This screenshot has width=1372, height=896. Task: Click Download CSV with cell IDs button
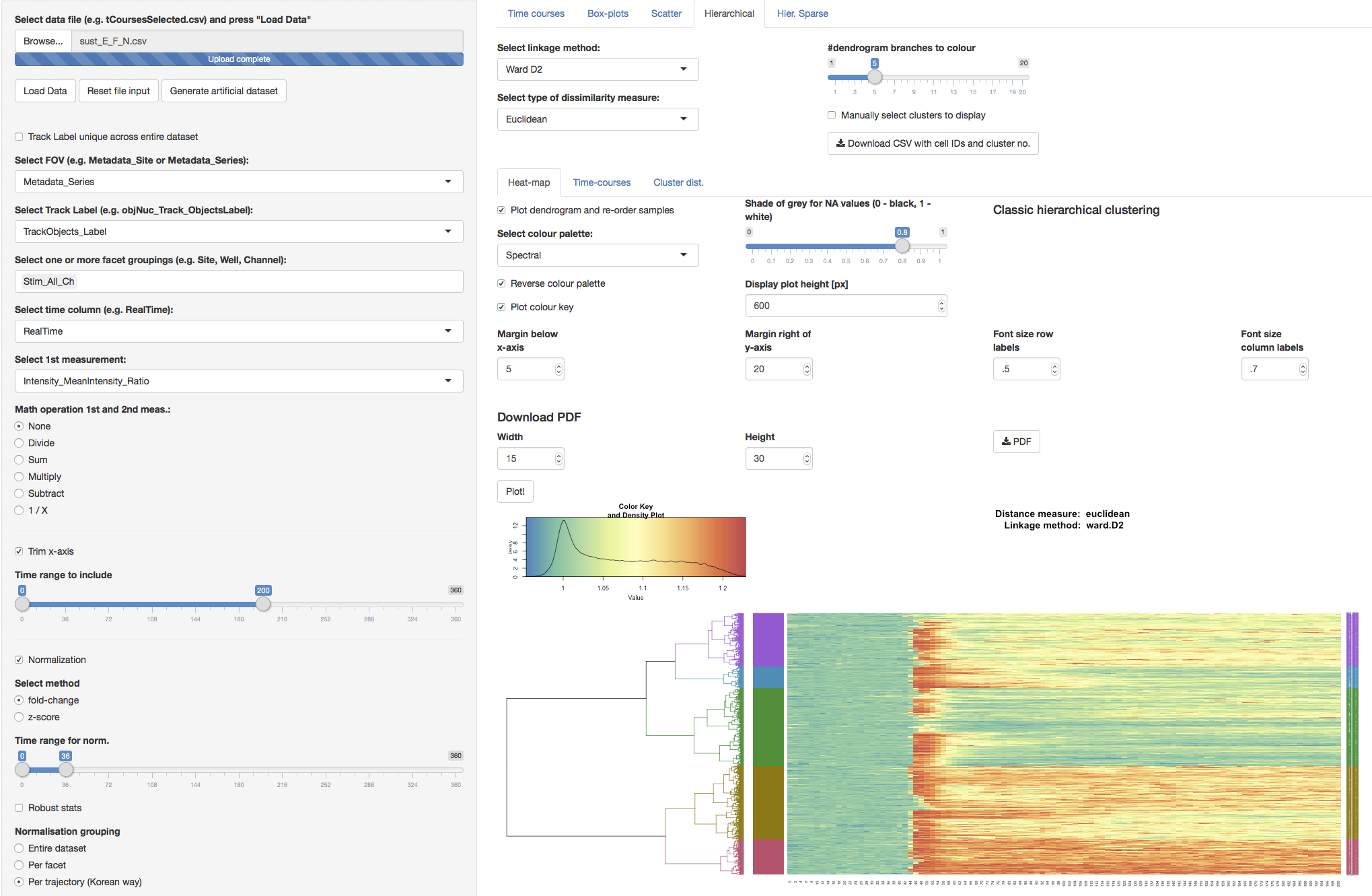click(933, 143)
